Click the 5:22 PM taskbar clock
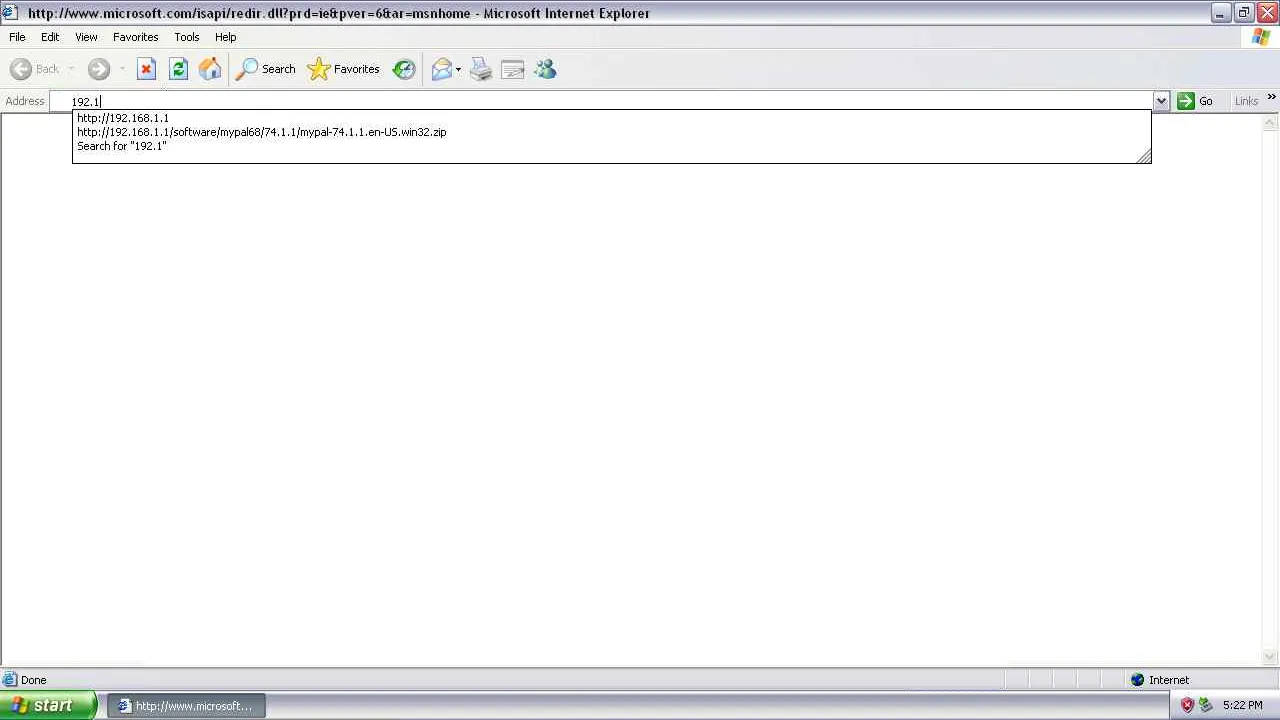Screen dimensions: 1280x720 (x=1242, y=705)
